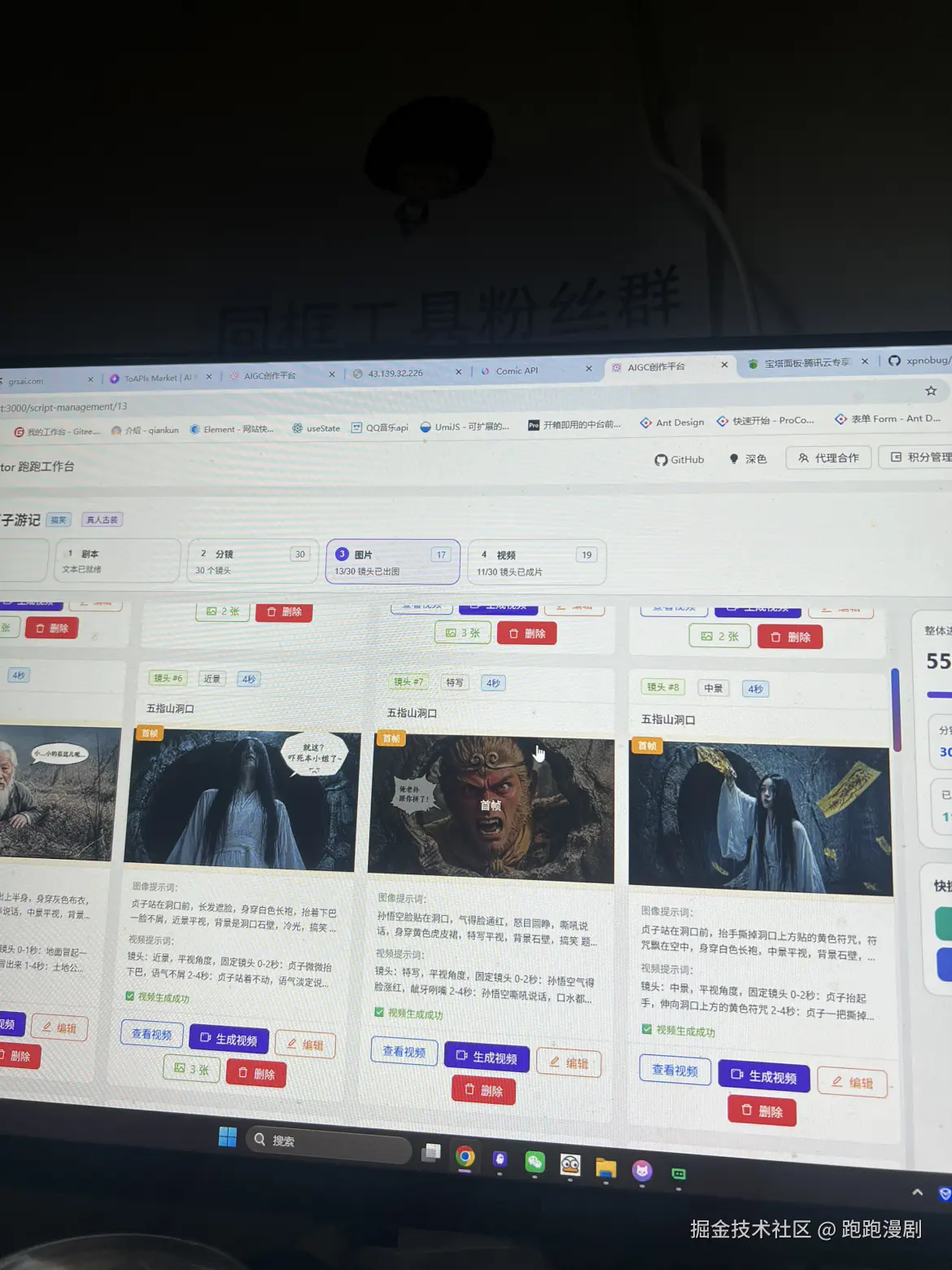The image size is (952, 1270).
Task: Open the QQ音乐api bookmark
Action: [x=380, y=427]
